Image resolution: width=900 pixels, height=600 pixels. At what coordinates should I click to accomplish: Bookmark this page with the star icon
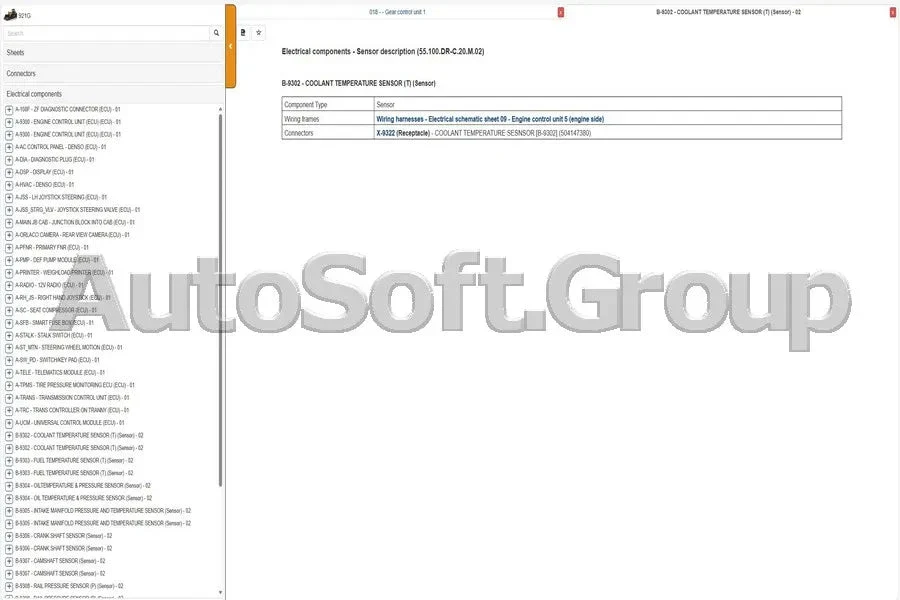tap(259, 32)
